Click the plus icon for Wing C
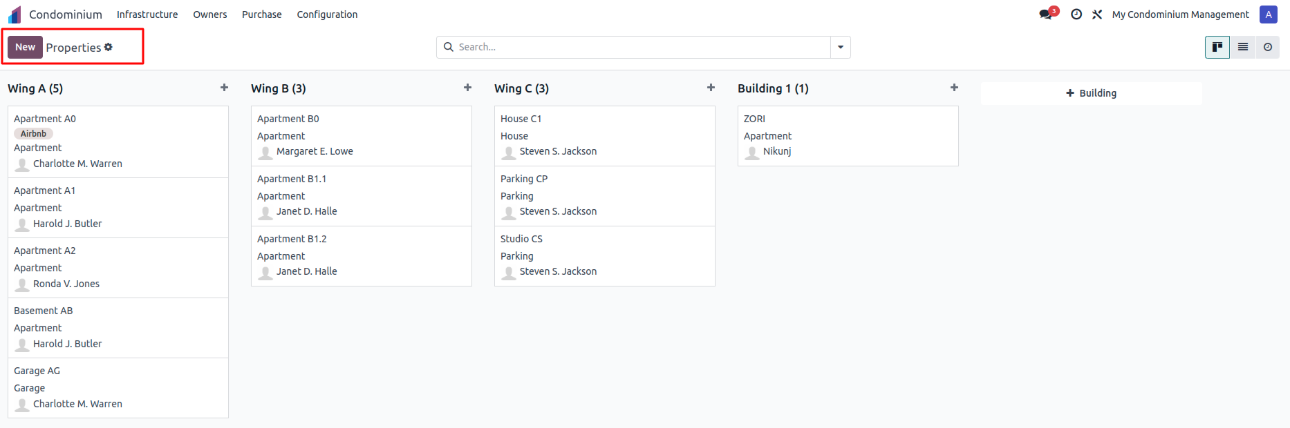1290x428 pixels. click(x=711, y=88)
